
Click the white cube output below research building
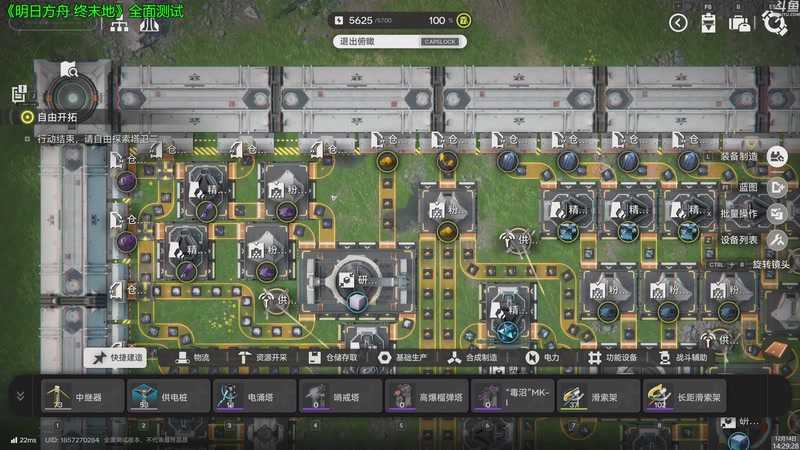[x=357, y=303]
